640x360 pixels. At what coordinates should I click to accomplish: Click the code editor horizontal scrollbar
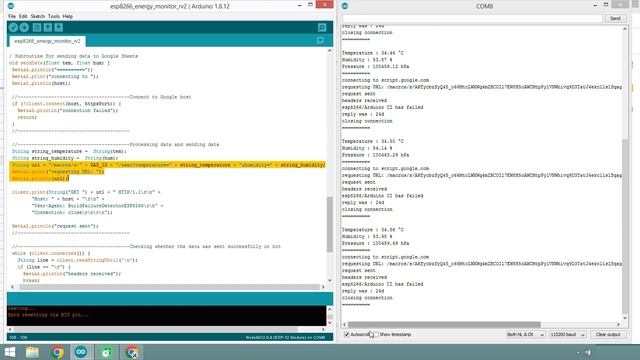[169, 287]
